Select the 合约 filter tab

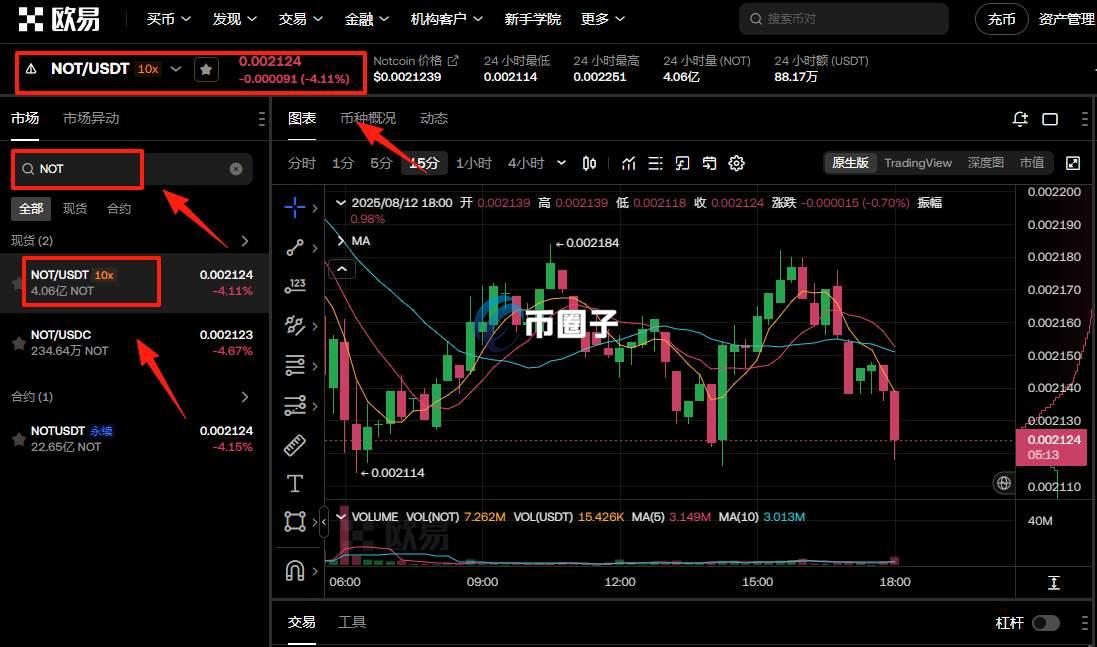[x=119, y=209]
